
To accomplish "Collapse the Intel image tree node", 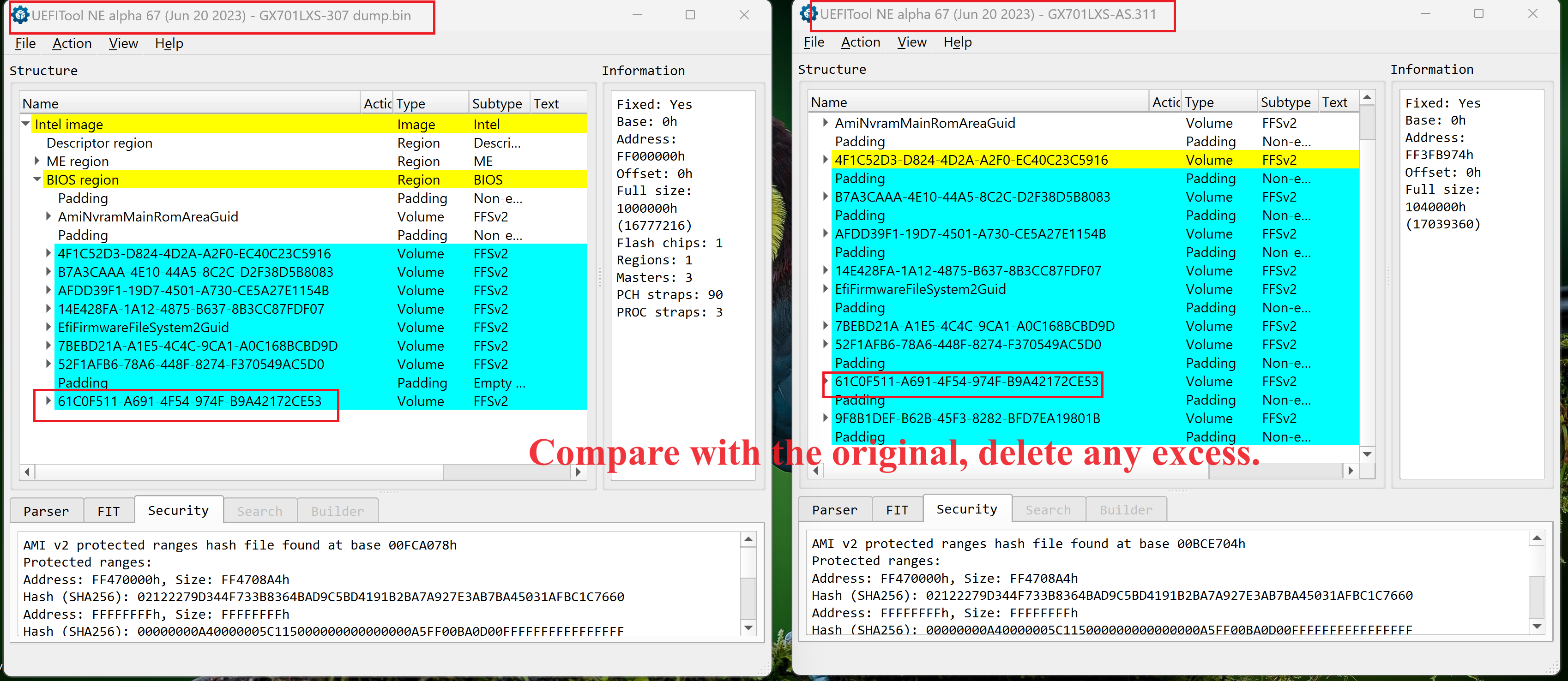I will click(x=25, y=124).
